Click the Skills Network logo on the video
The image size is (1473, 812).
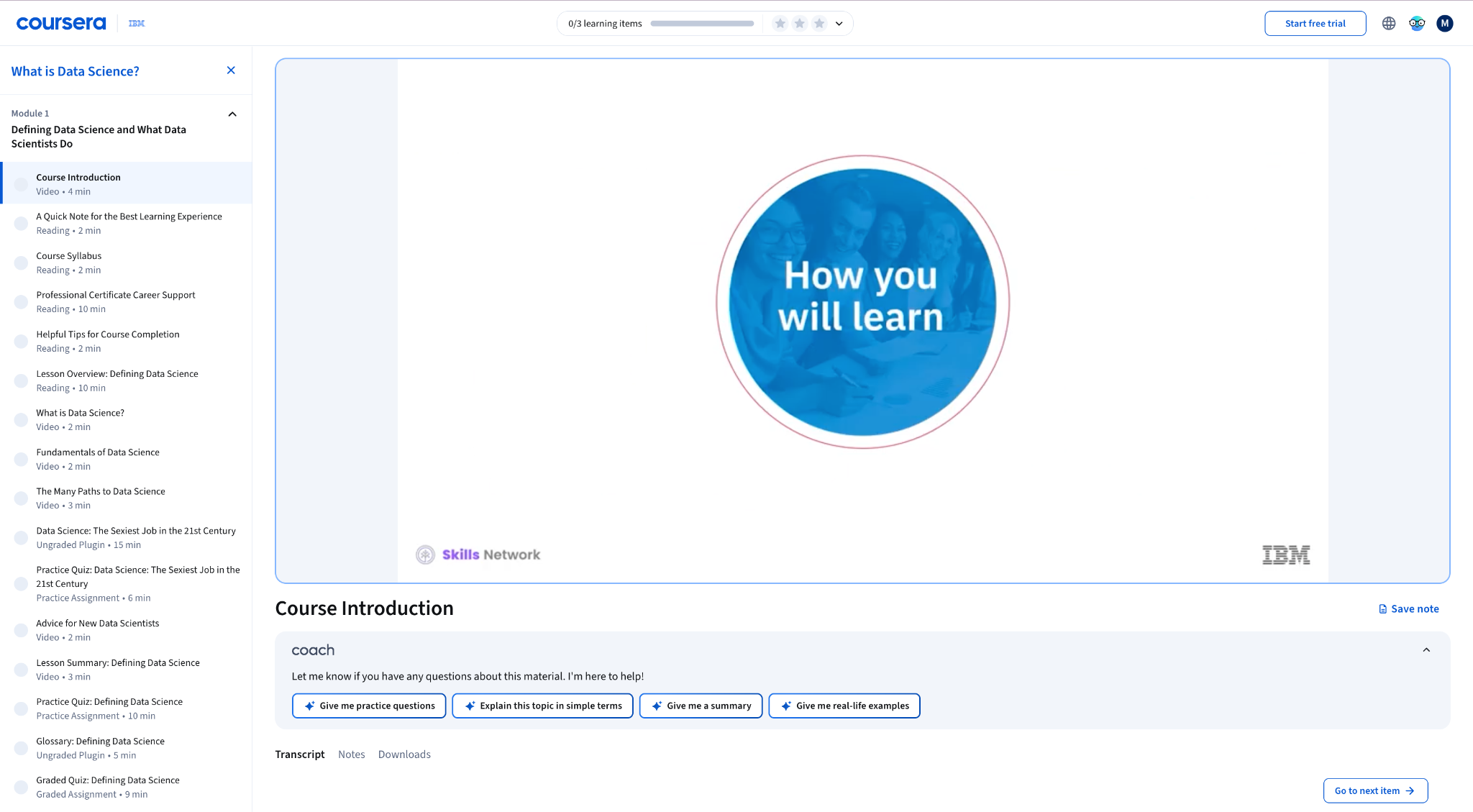pyautogui.click(x=478, y=554)
